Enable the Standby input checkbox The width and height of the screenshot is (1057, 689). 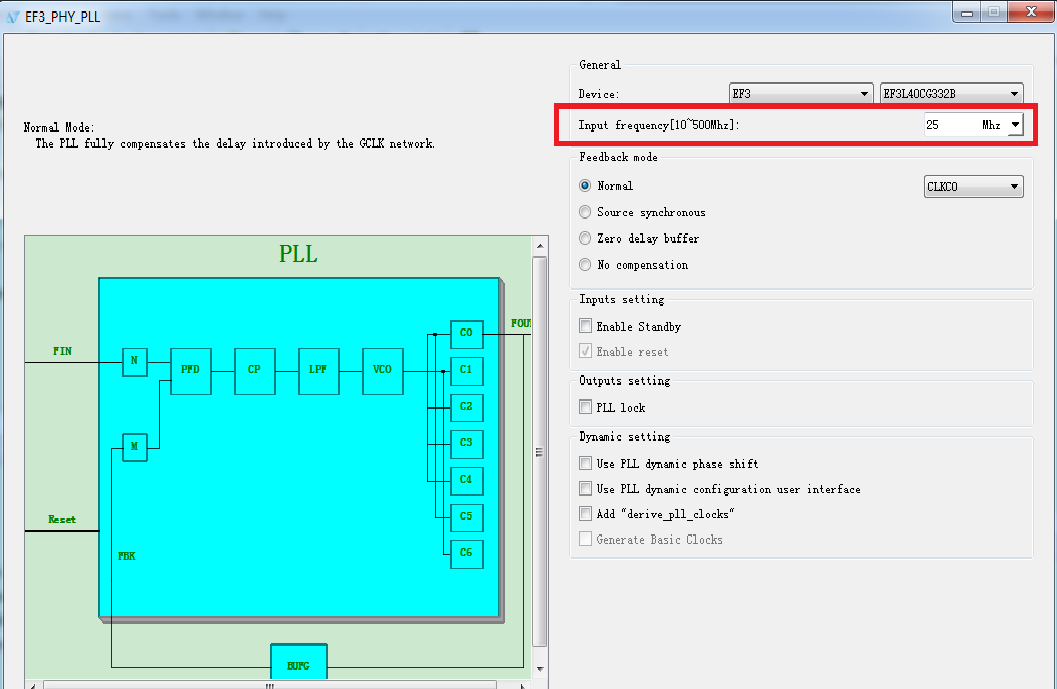pos(586,327)
